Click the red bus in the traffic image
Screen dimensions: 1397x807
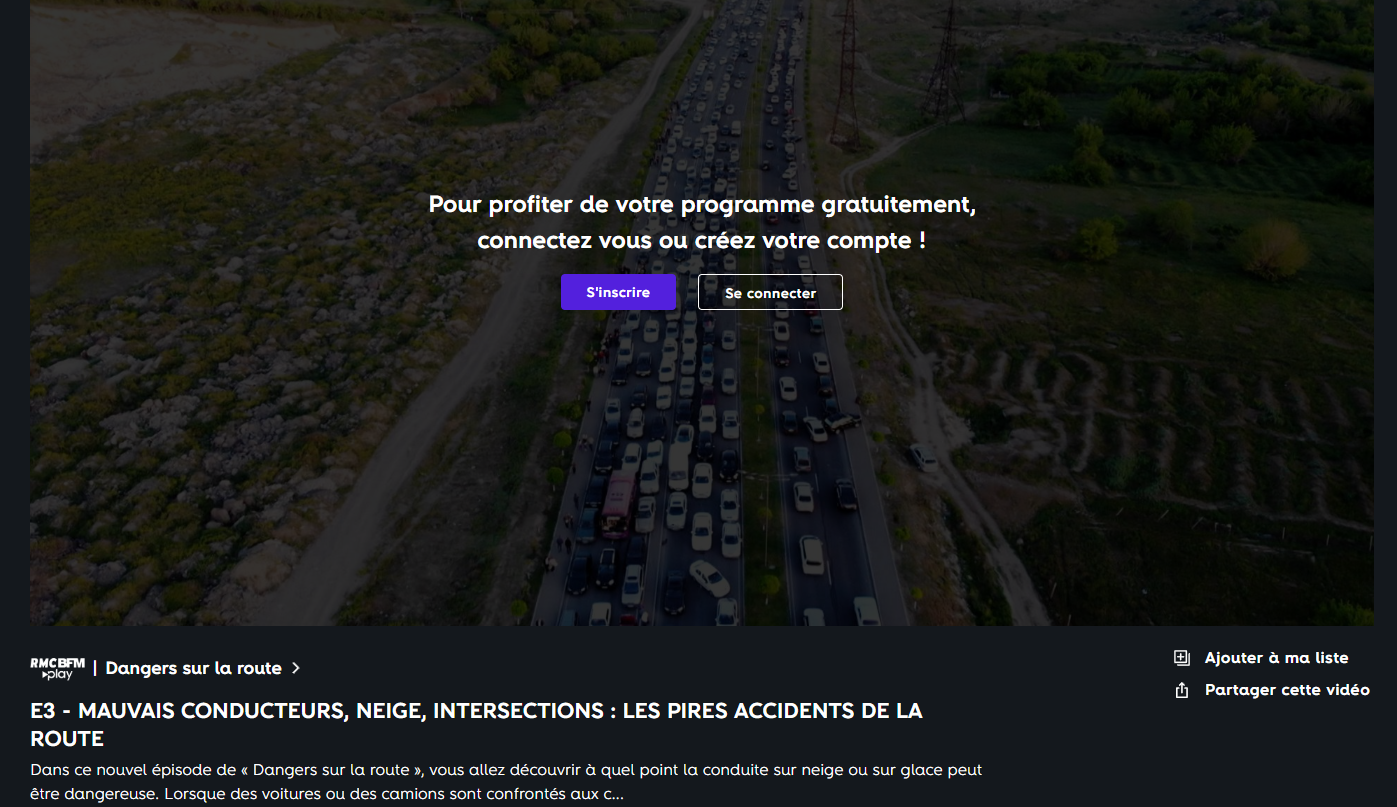click(618, 505)
